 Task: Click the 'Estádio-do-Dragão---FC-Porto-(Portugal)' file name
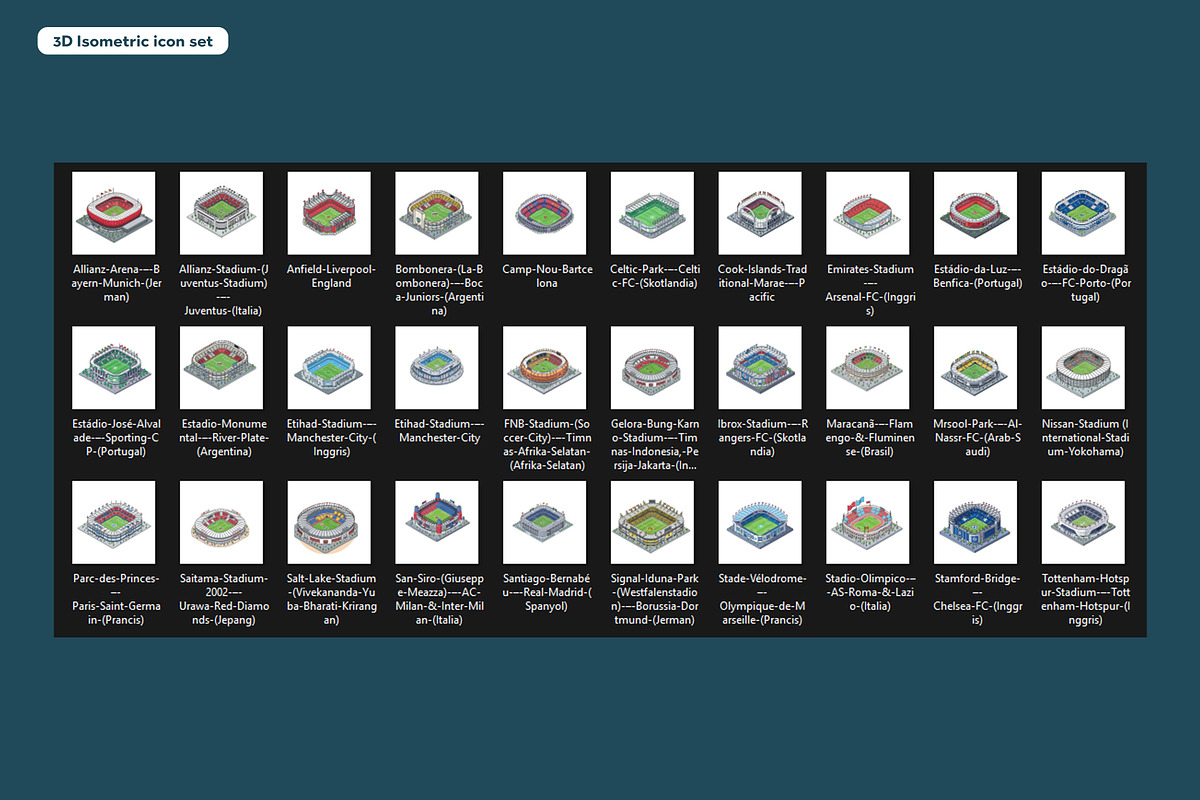coord(1084,283)
